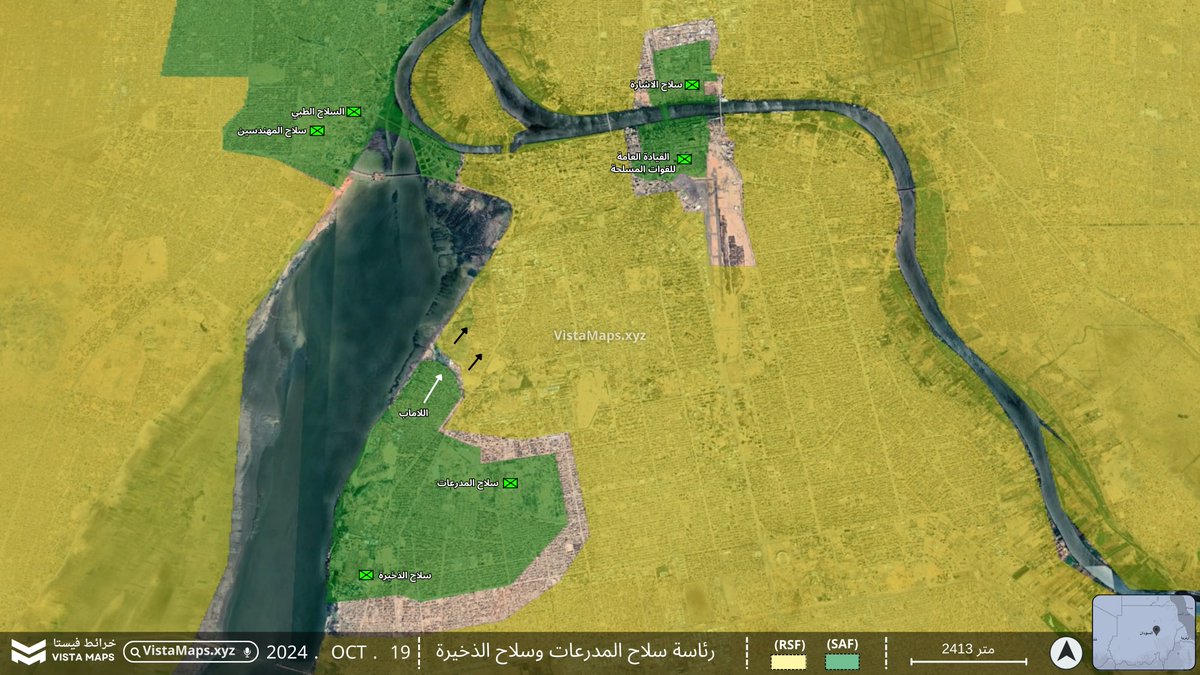Open the Sudan locator minimap thumbnail

tap(1143, 632)
